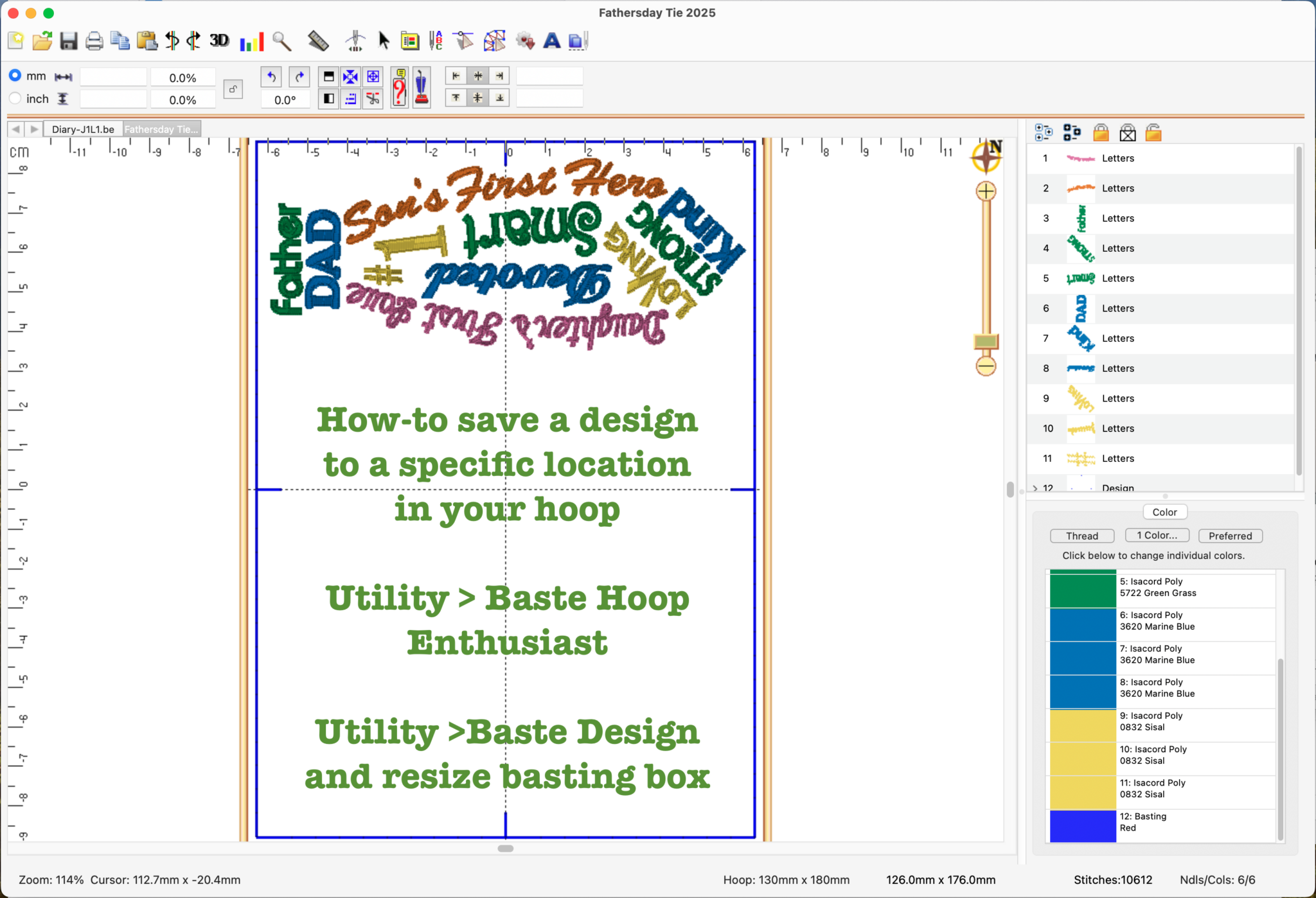Click the closed padlock lock icon
The width and height of the screenshot is (1316, 898).
(1101, 133)
